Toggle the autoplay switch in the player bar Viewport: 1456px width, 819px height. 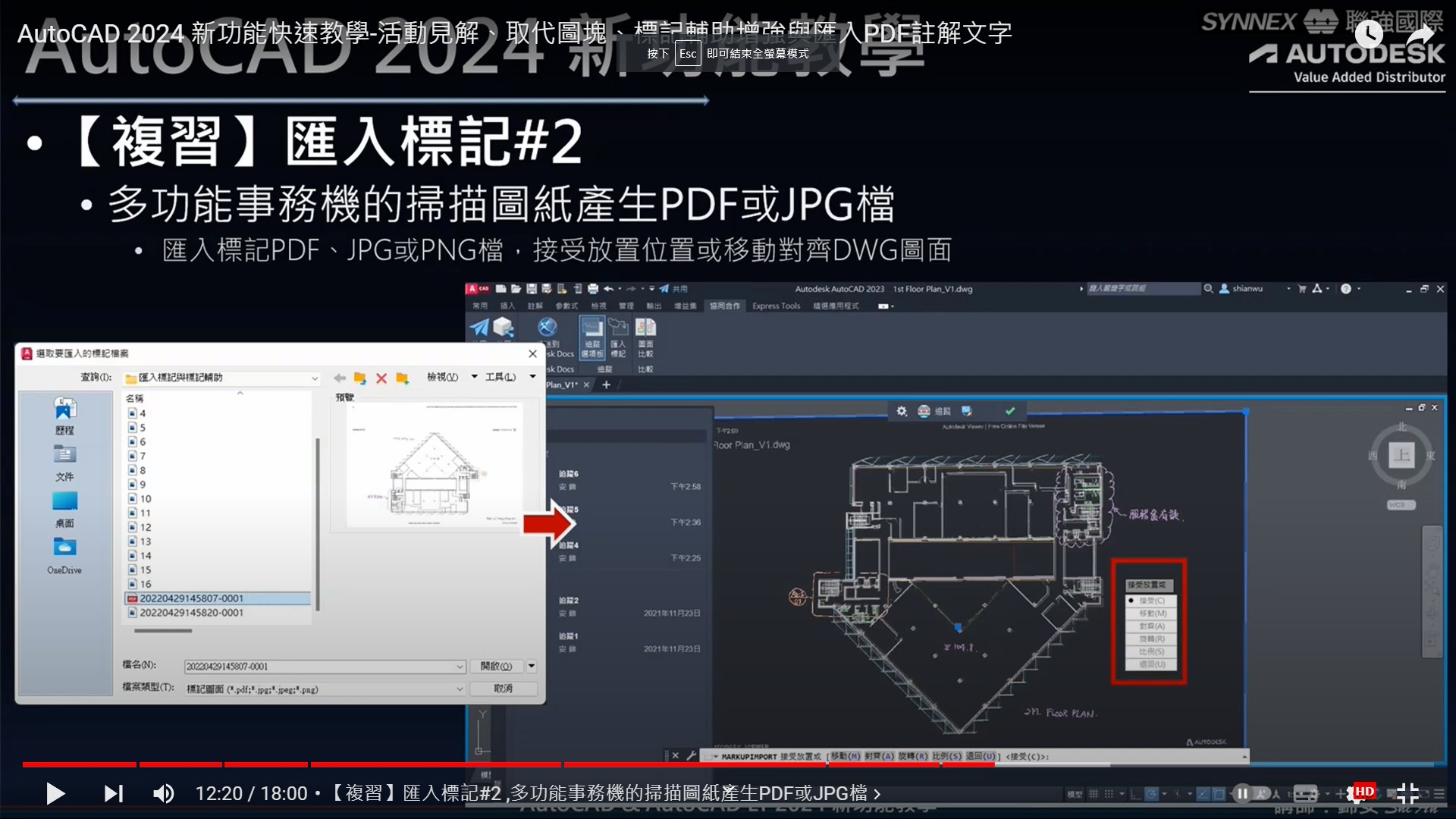click(x=1251, y=793)
